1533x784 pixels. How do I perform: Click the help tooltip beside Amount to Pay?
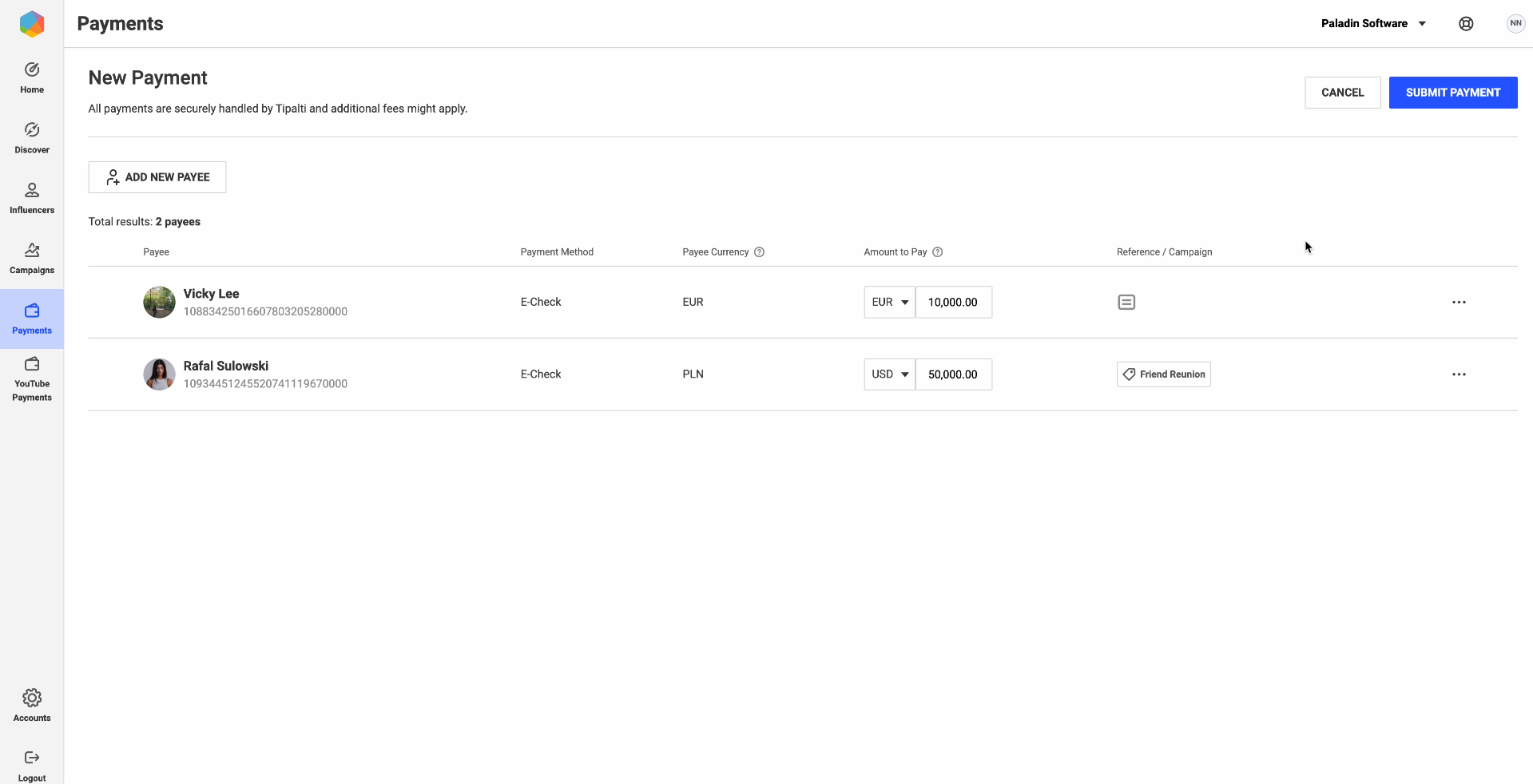[x=938, y=251]
